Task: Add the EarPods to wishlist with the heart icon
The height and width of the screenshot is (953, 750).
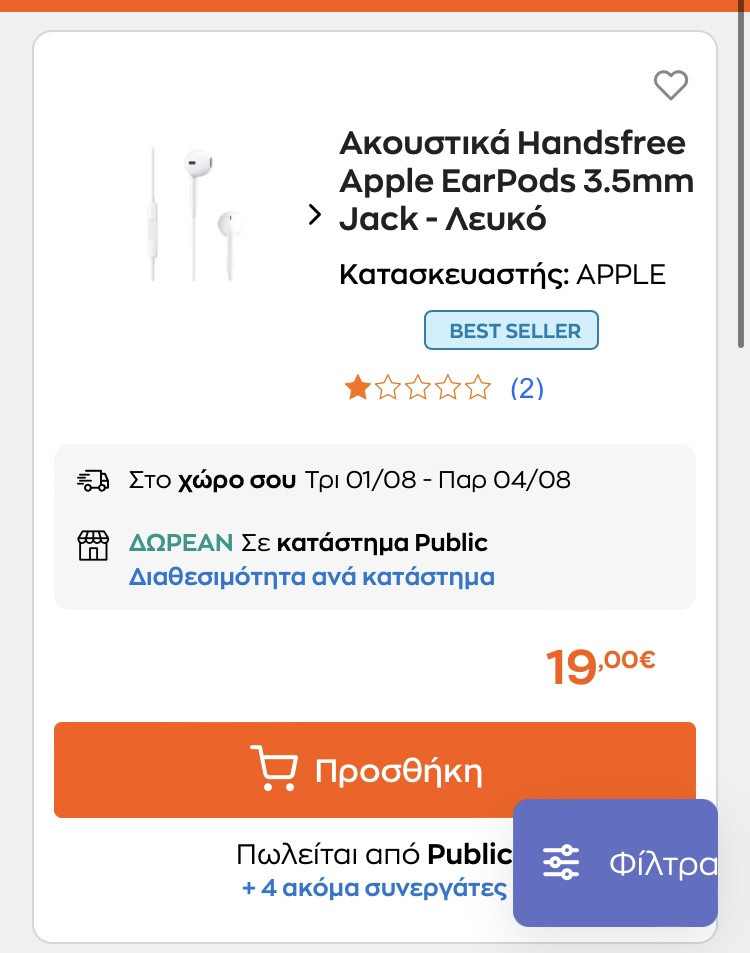Action: click(x=671, y=86)
